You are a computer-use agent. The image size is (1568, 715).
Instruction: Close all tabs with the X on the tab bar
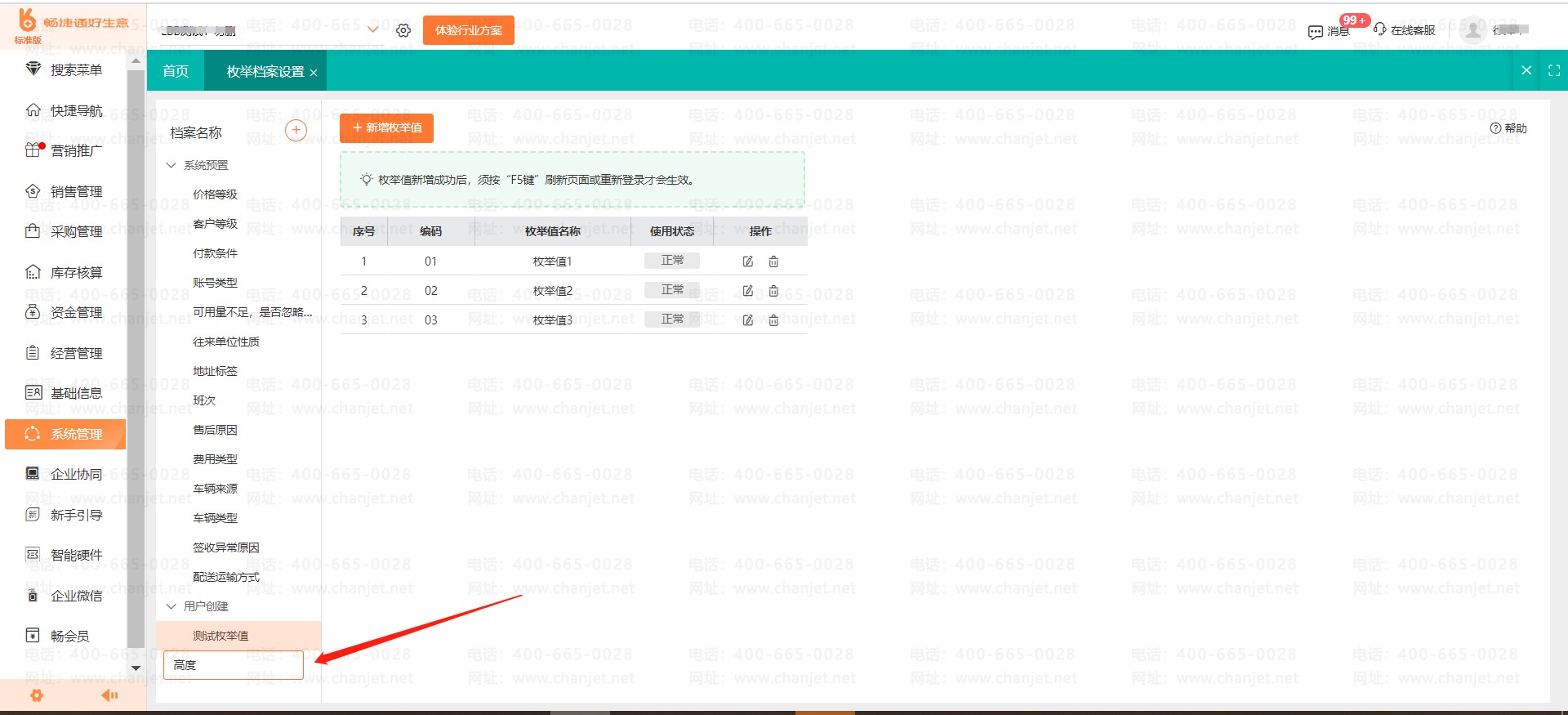click(x=1526, y=70)
